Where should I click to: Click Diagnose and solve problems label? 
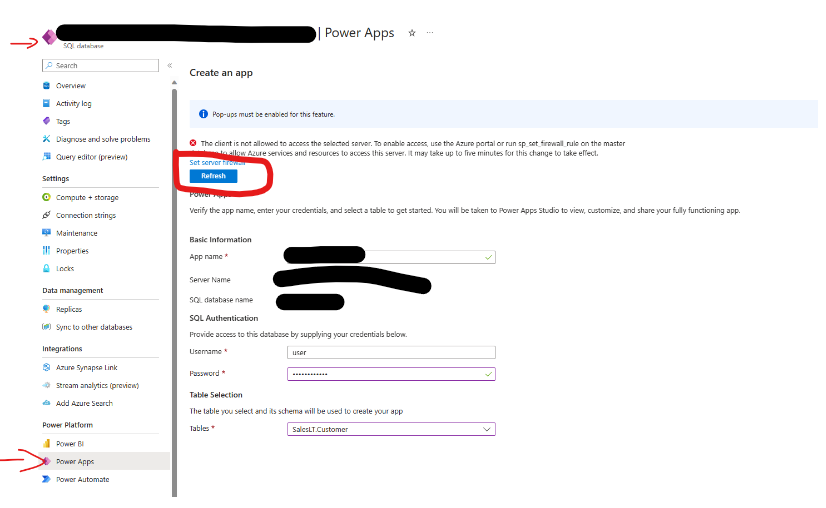(x=103, y=139)
